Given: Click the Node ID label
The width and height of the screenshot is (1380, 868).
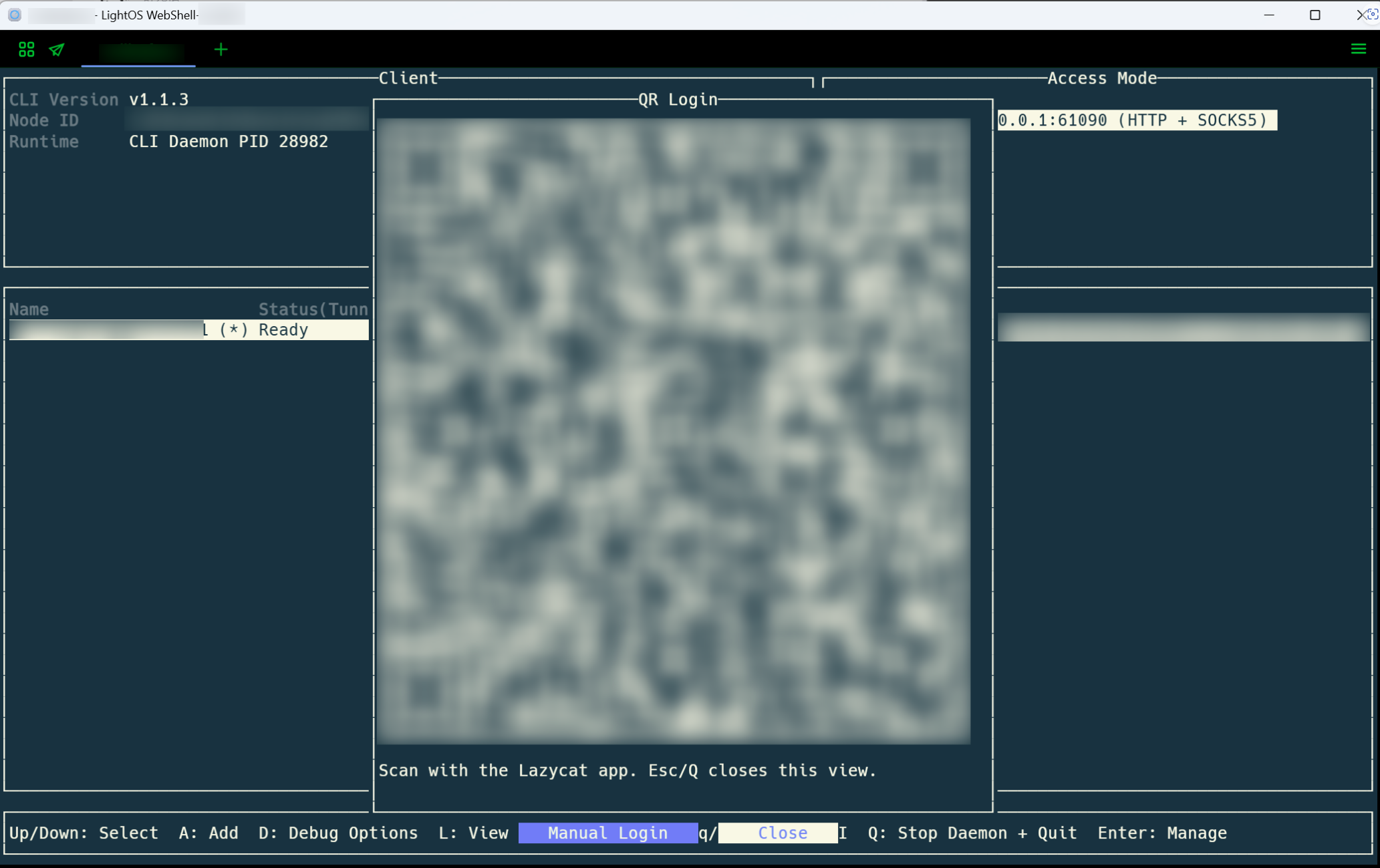Looking at the screenshot, I should tap(44, 120).
